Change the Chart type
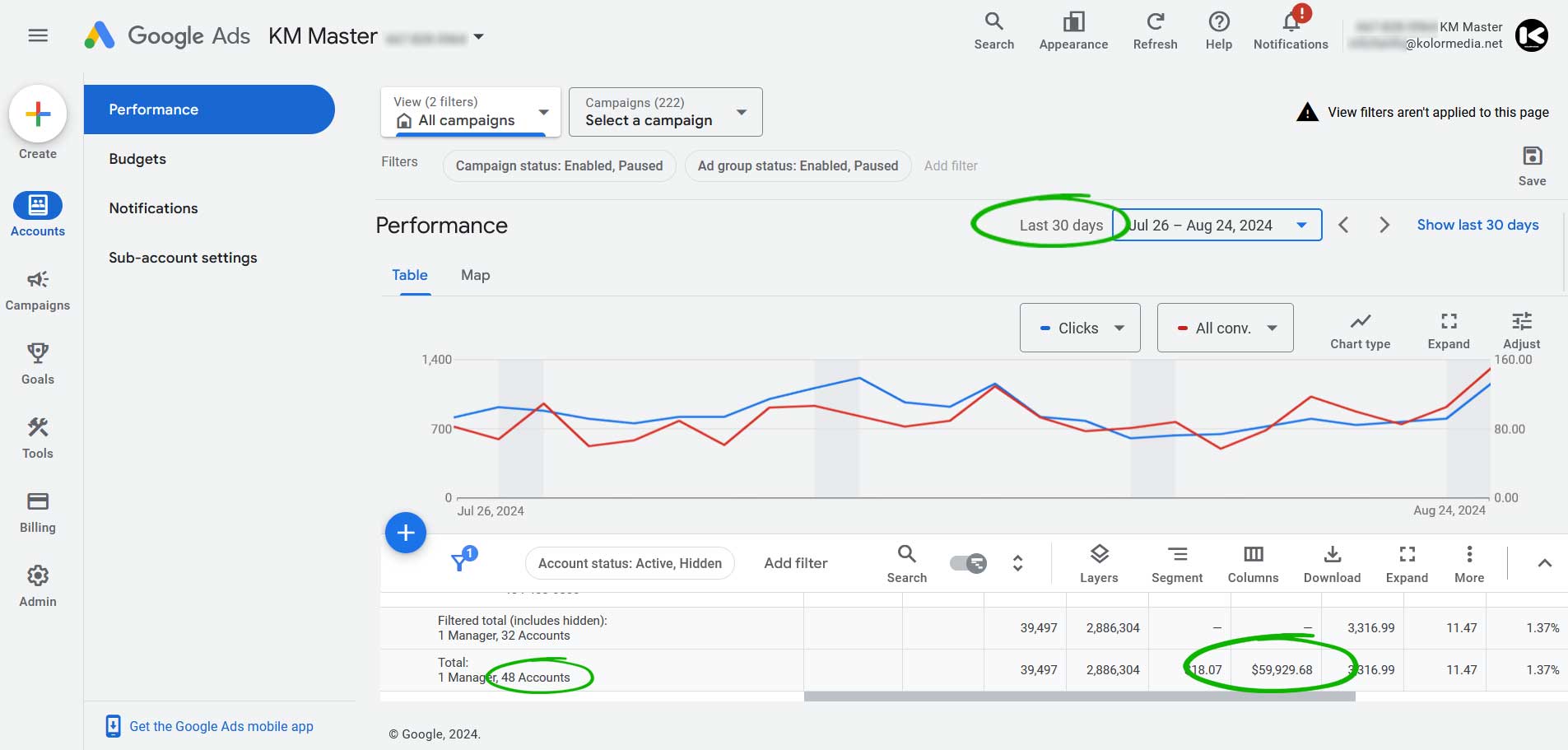This screenshot has height=750, width=1568. point(1360,331)
